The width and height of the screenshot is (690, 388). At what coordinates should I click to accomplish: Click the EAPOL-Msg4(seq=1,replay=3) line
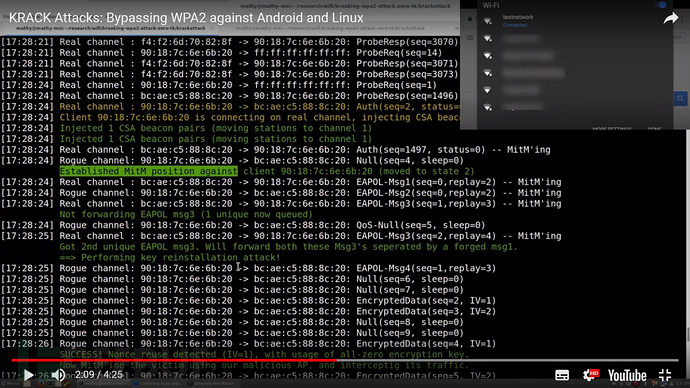click(x=248, y=268)
